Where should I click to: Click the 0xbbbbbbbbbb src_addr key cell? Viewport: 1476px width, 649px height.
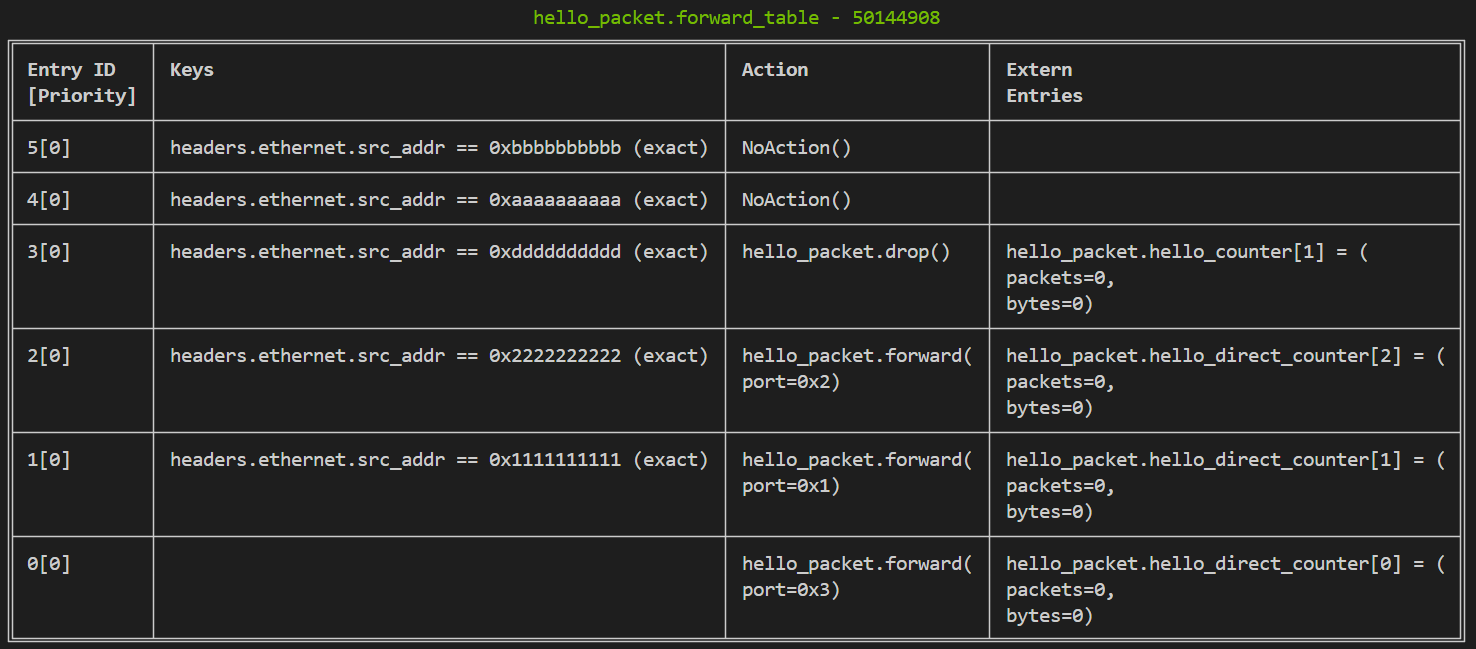coord(439,148)
